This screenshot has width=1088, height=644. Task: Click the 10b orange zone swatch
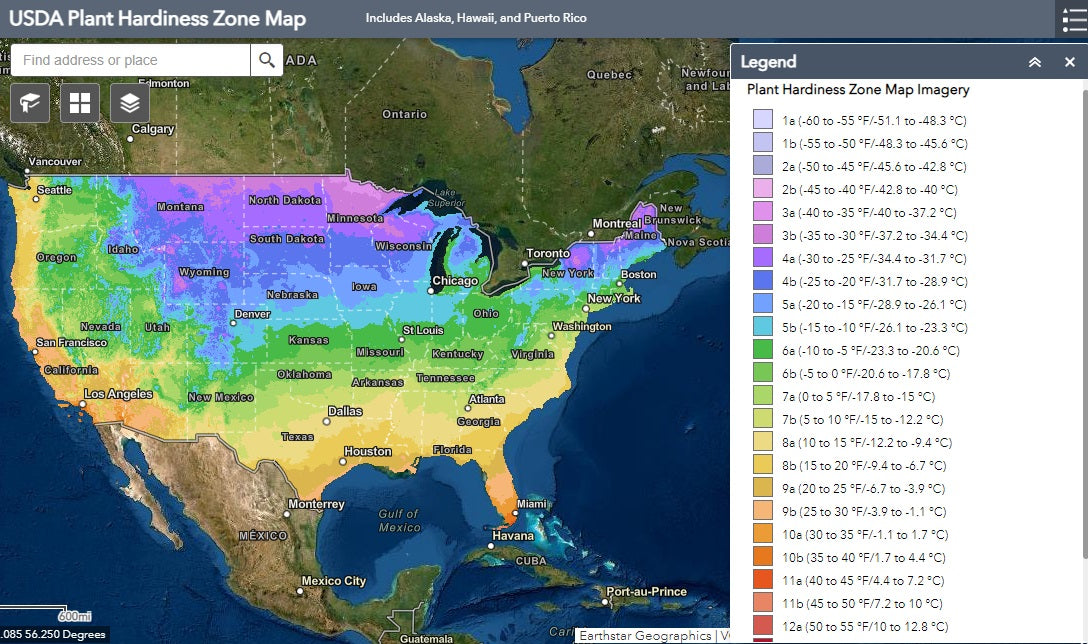pos(763,557)
